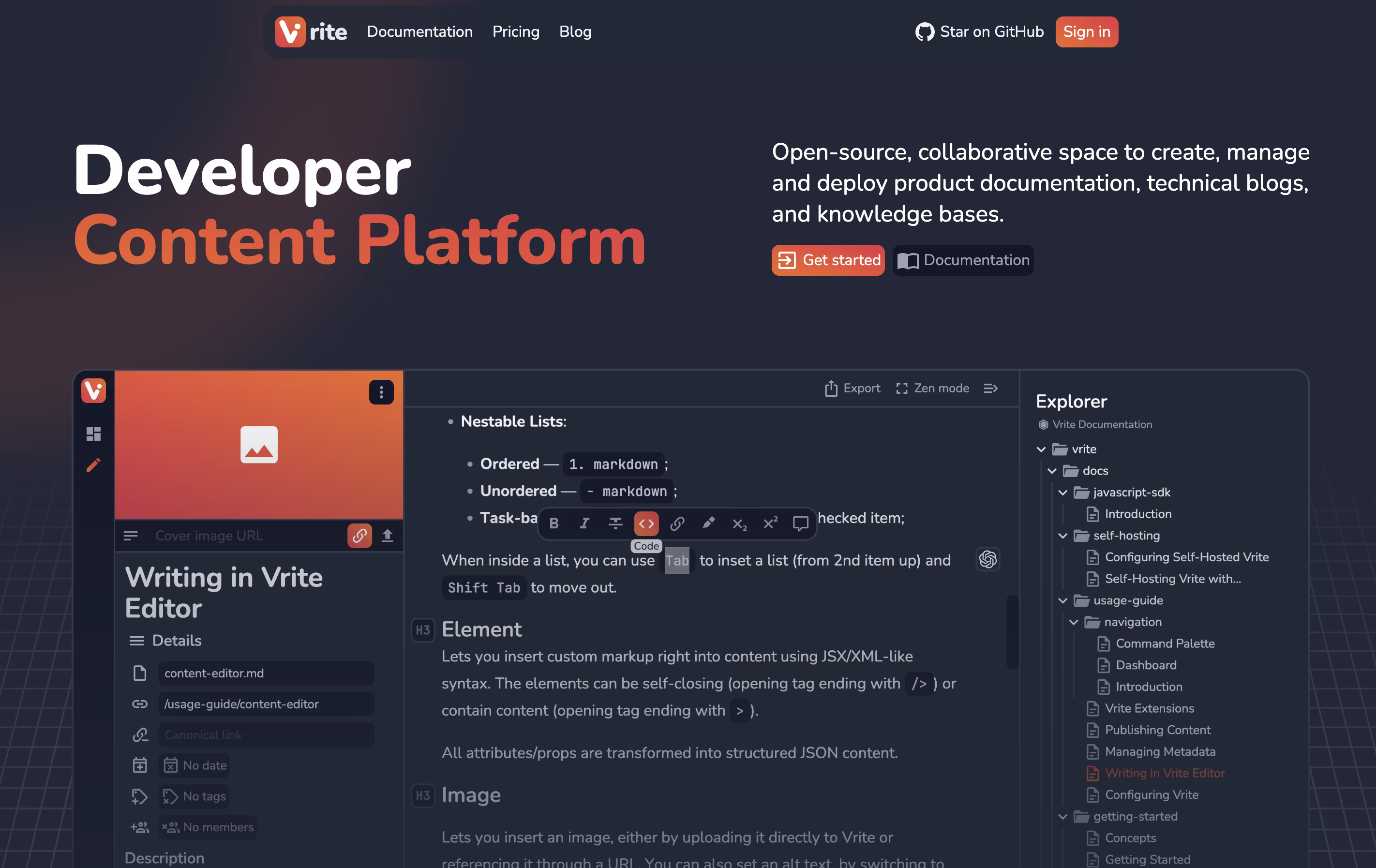Click the OpenAI GPT icon beside the paragraph
This screenshot has width=1376, height=868.
pyautogui.click(x=988, y=559)
